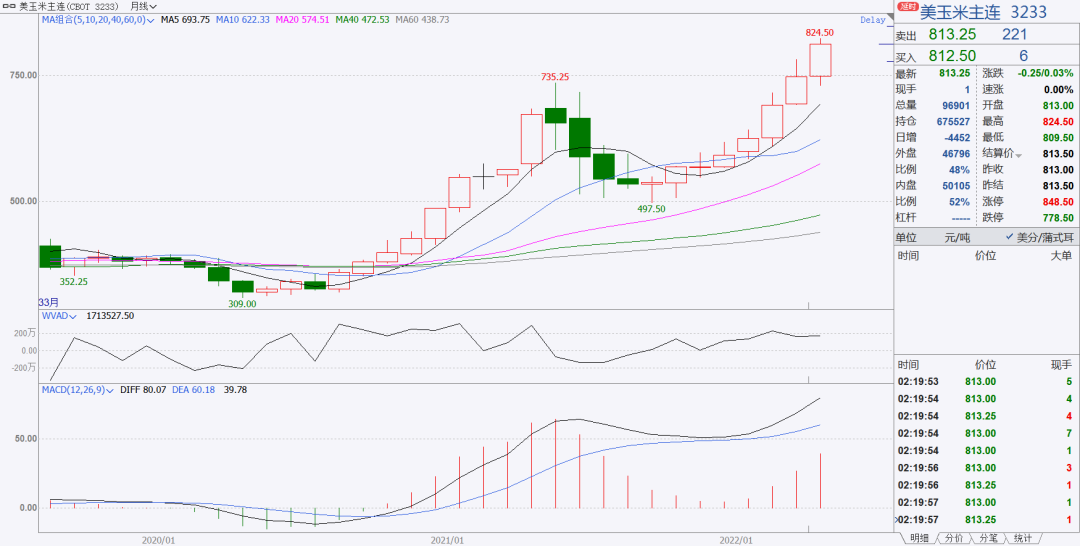Click the MA5 693.75 legend value
1080x546 pixels.
(x=185, y=20)
